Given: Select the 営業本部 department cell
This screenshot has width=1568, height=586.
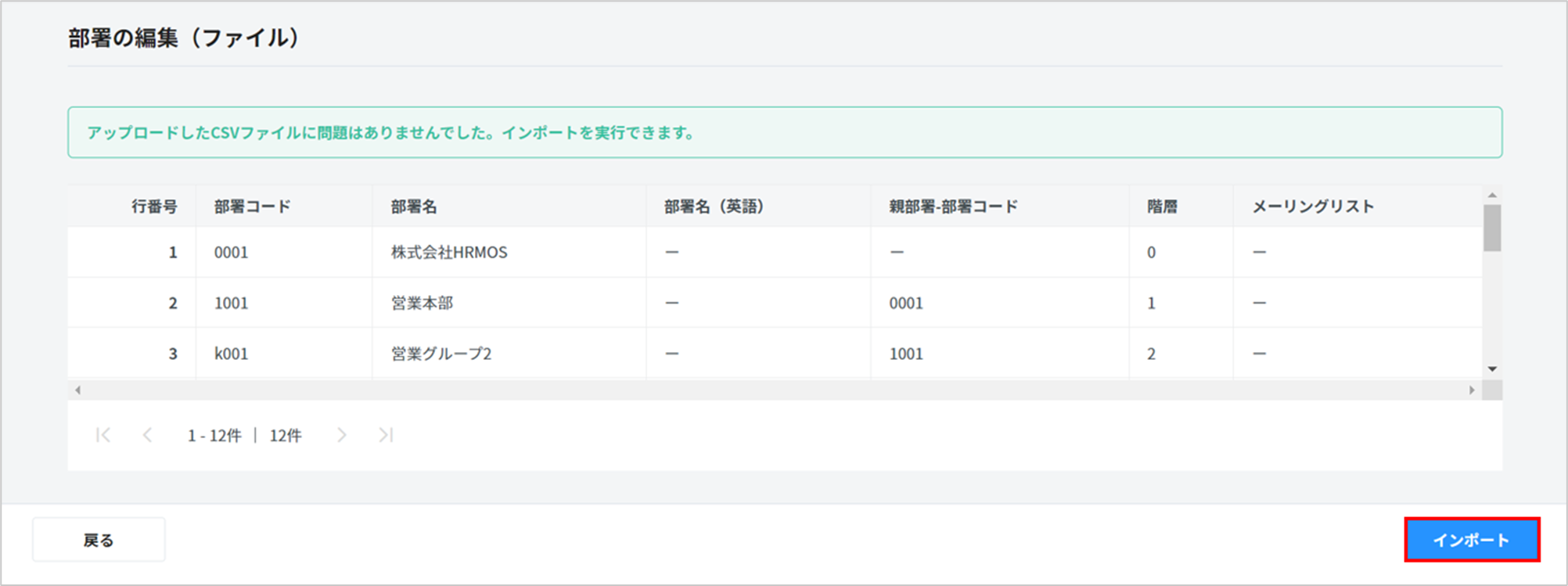Looking at the screenshot, I should (422, 304).
